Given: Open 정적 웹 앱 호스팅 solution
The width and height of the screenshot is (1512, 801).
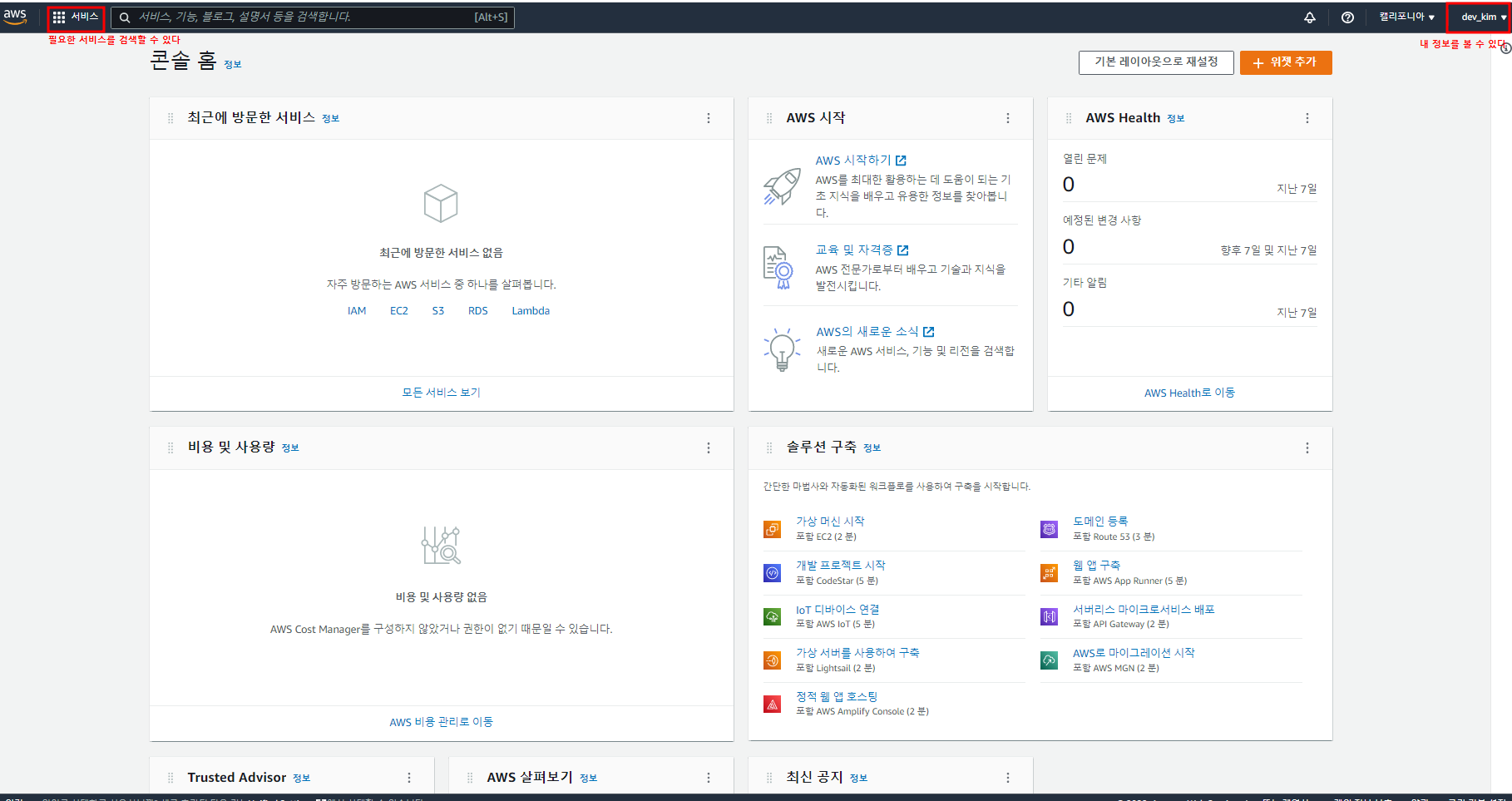Looking at the screenshot, I should pos(837,697).
